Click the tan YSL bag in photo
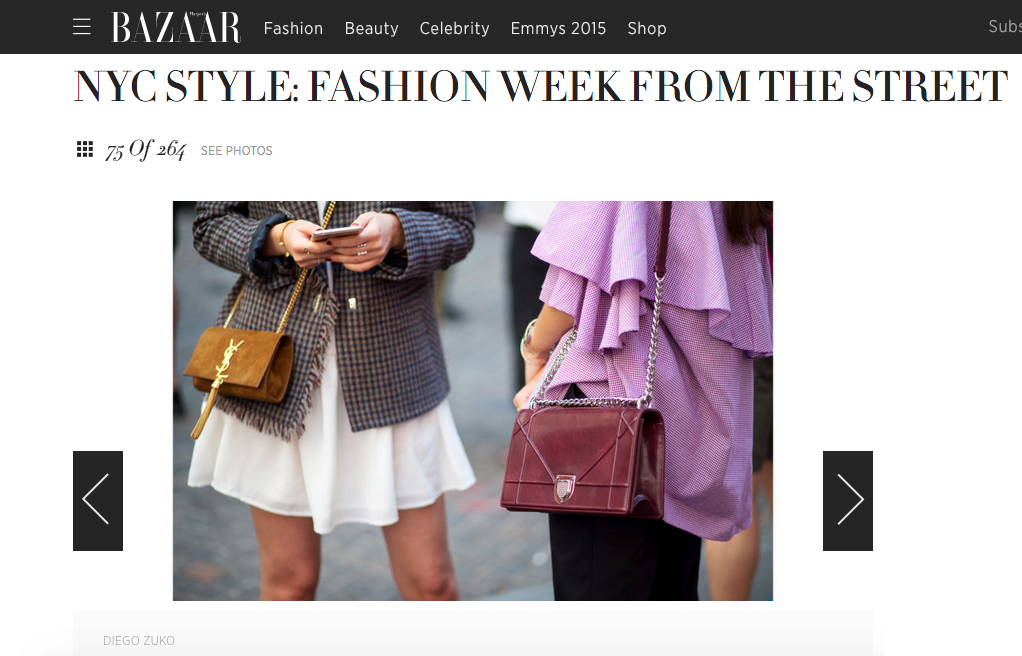The width and height of the screenshot is (1022, 656). click(239, 364)
